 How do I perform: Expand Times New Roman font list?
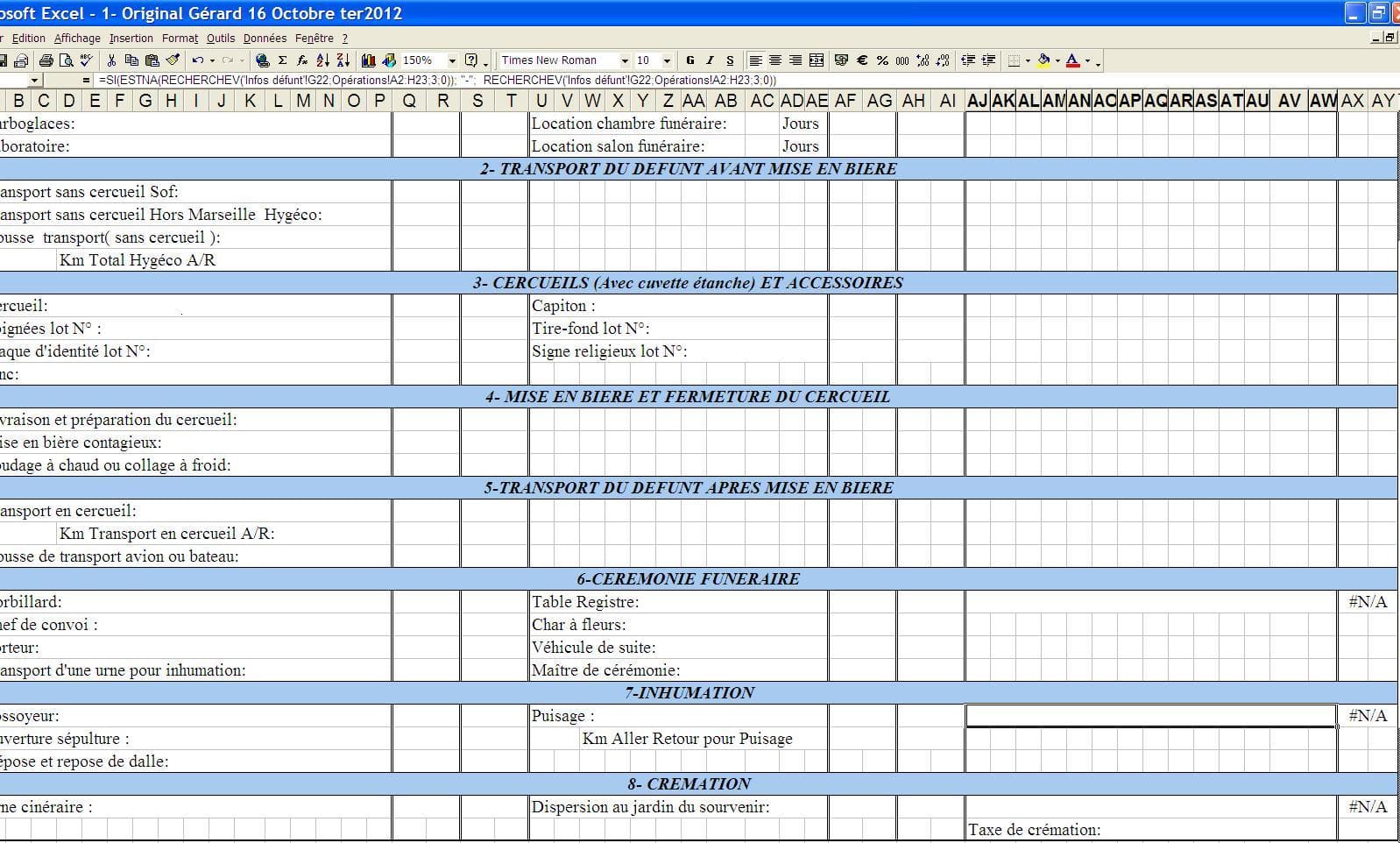pyautogui.click(x=625, y=60)
